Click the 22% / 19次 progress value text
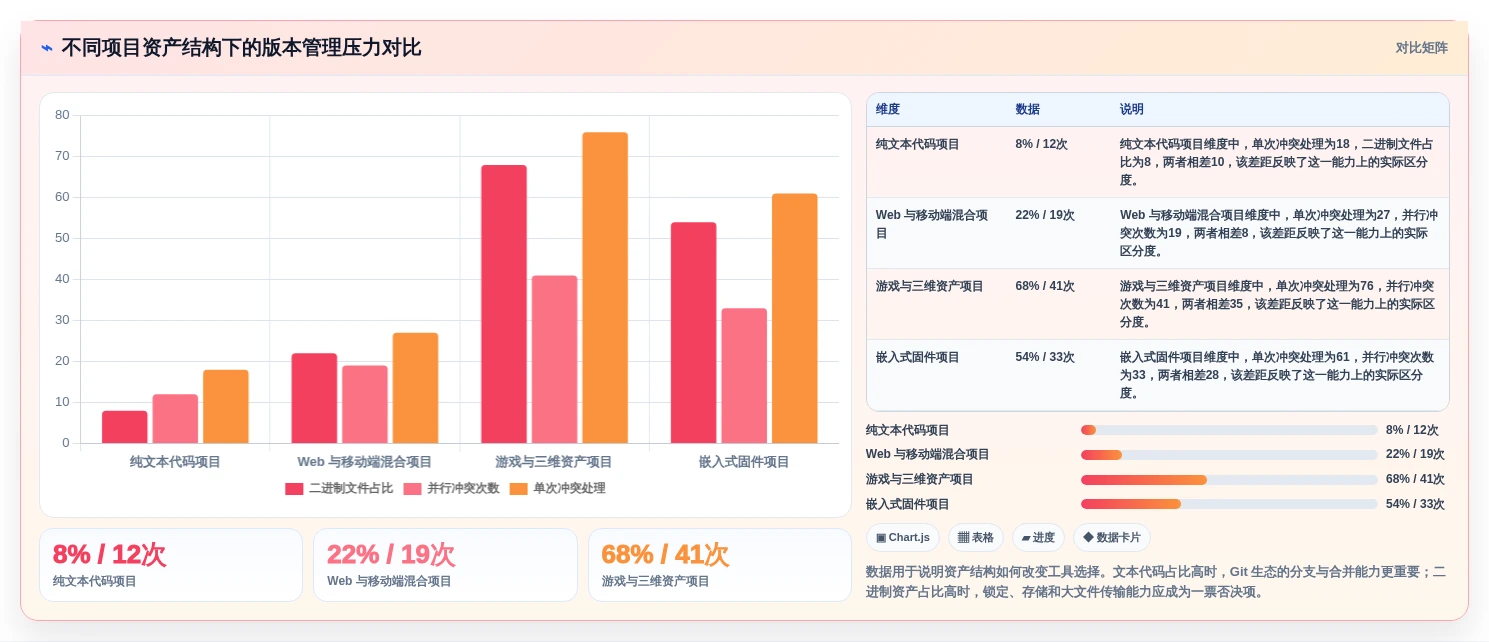1489x642 pixels. 1415,455
